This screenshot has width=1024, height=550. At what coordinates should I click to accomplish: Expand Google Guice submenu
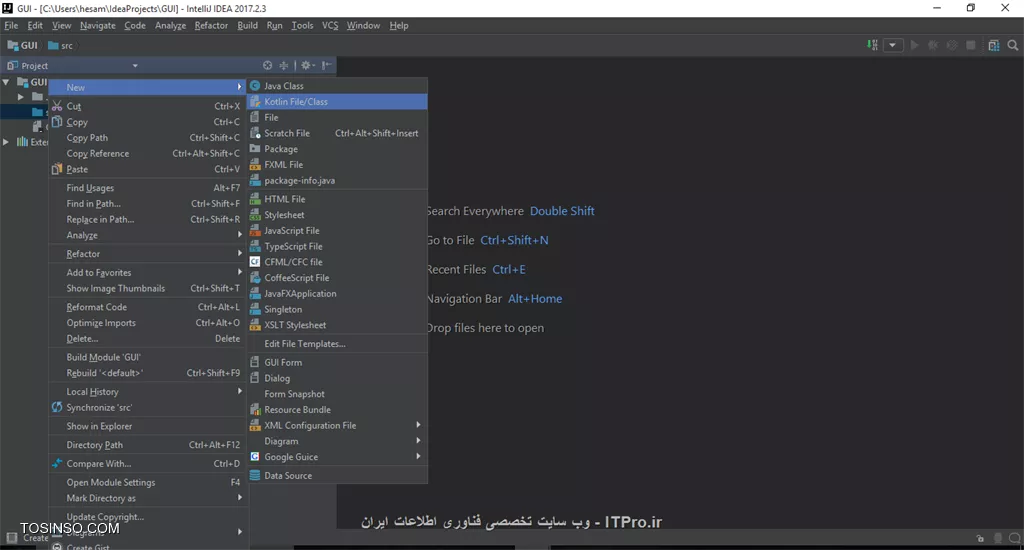tap(337, 457)
